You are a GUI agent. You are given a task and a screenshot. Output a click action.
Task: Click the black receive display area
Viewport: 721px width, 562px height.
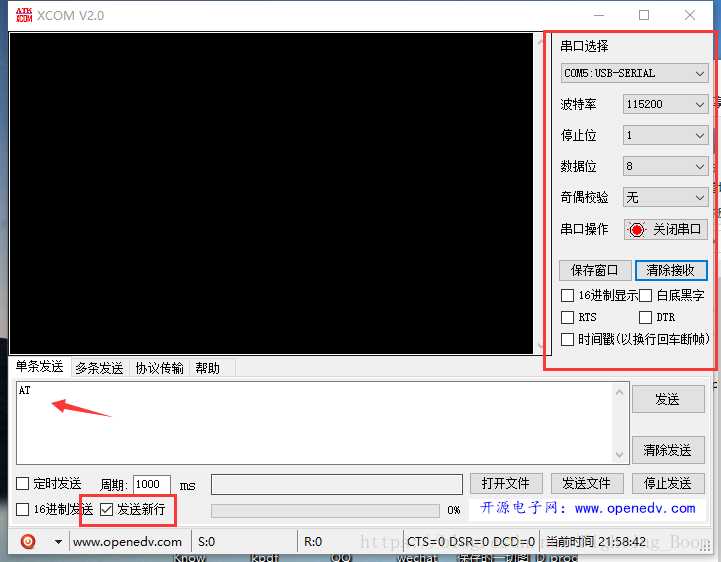(x=271, y=193)
